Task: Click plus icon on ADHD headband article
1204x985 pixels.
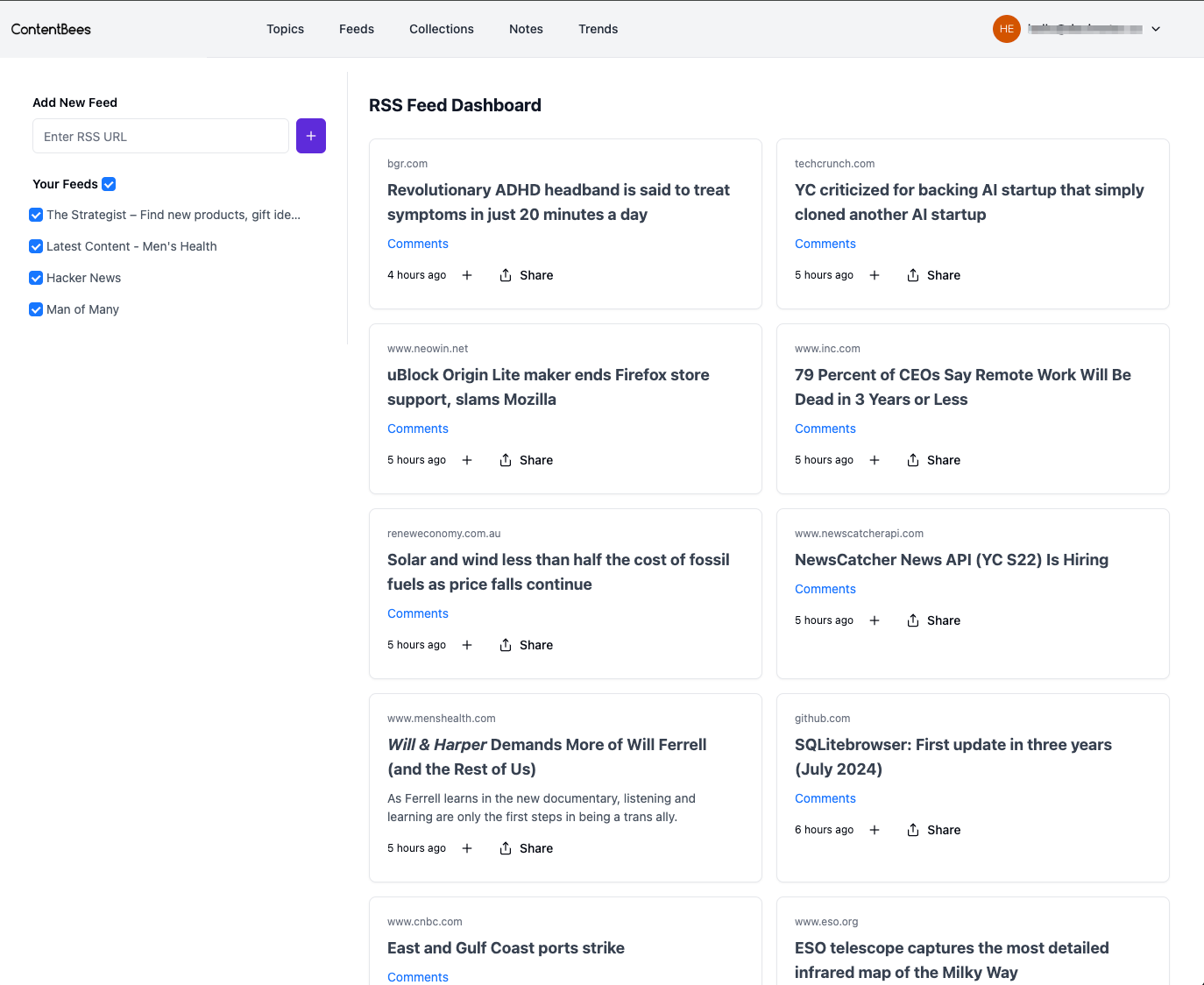Action: (467, 275)
